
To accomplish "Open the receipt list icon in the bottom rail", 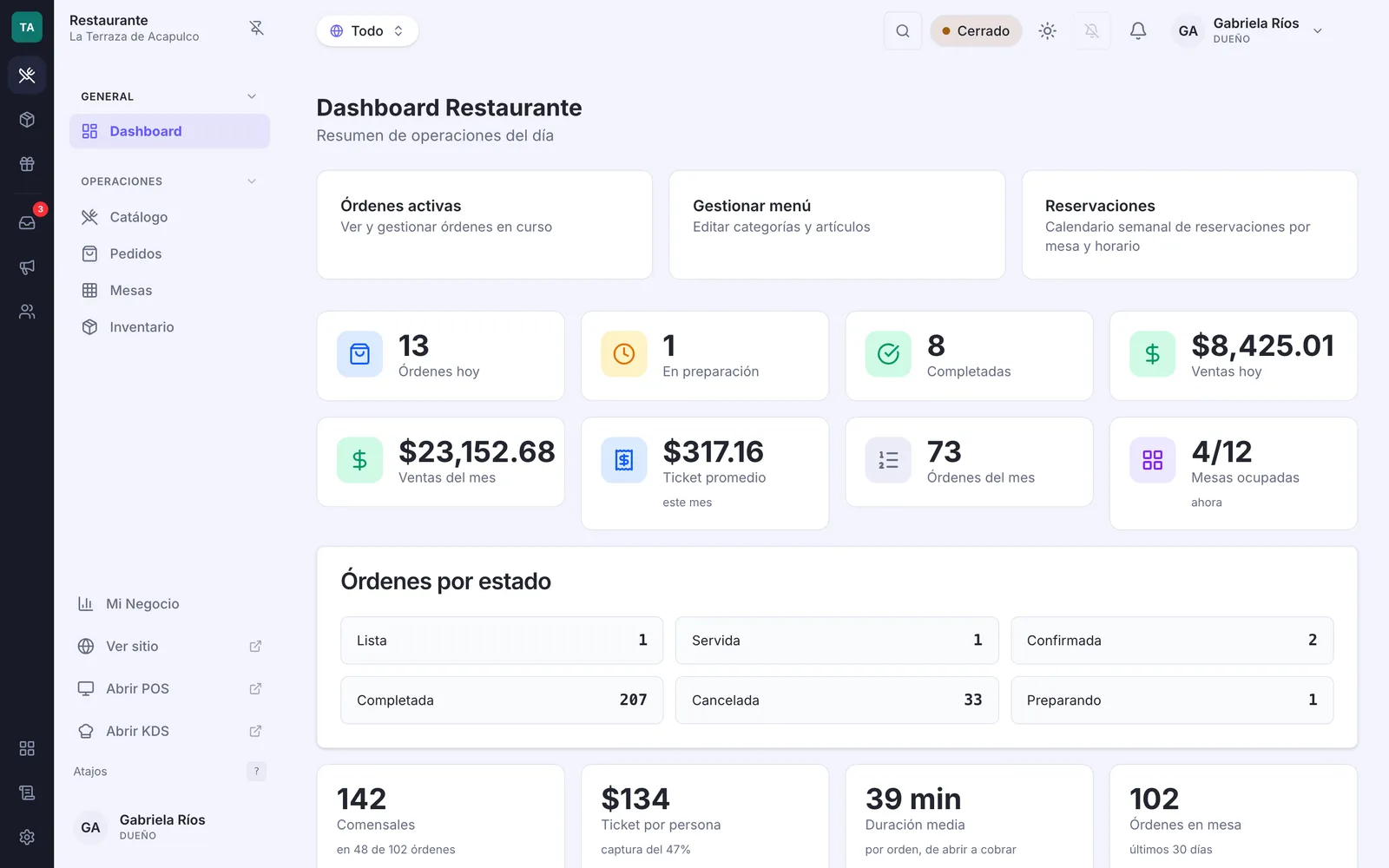I will 27,792.
